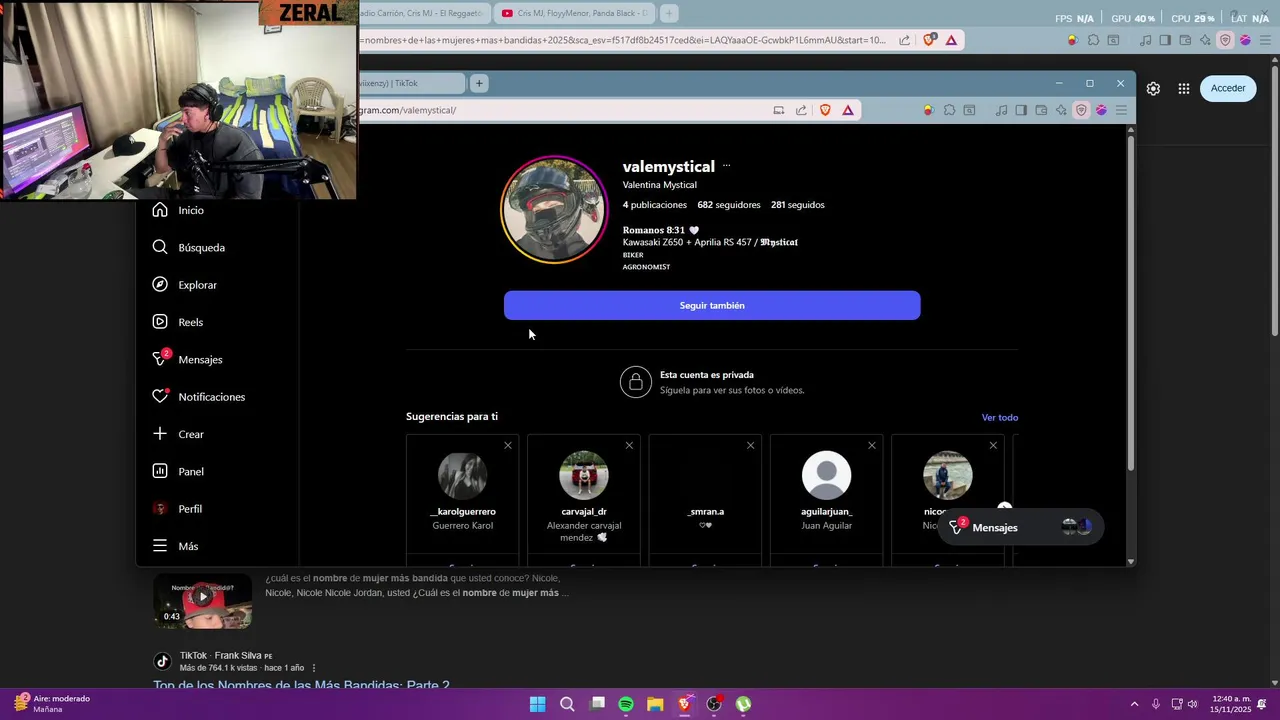This screenshot has width=1280, height=720.
Task: Open taskbar volume control
Action: [1192, 704]
